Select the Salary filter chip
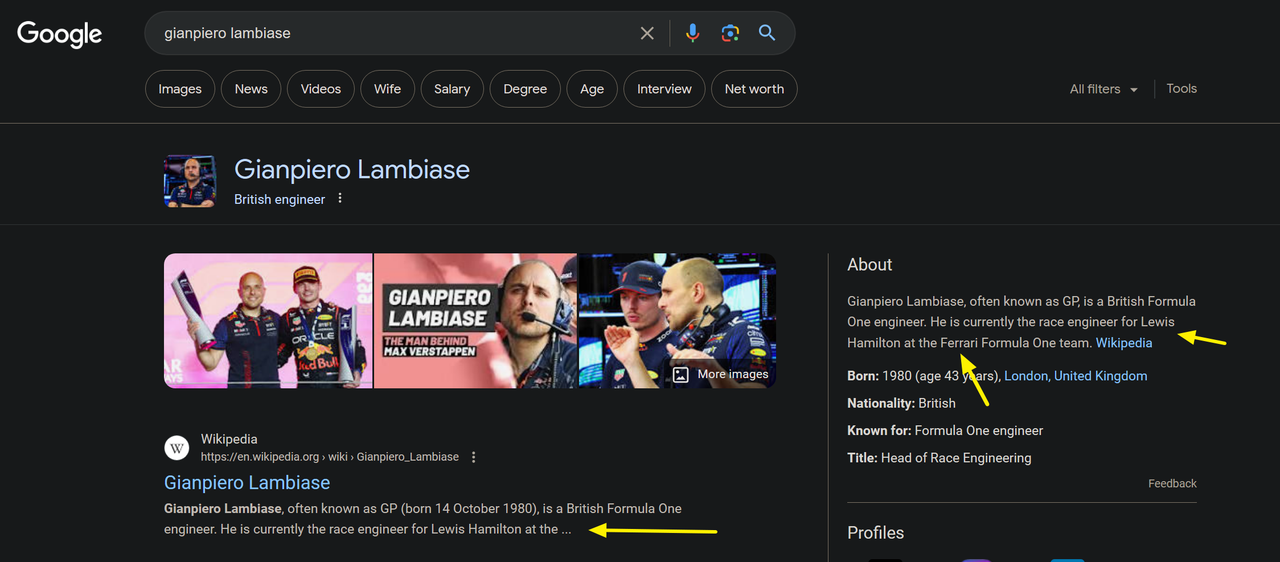 pos(452,89)
